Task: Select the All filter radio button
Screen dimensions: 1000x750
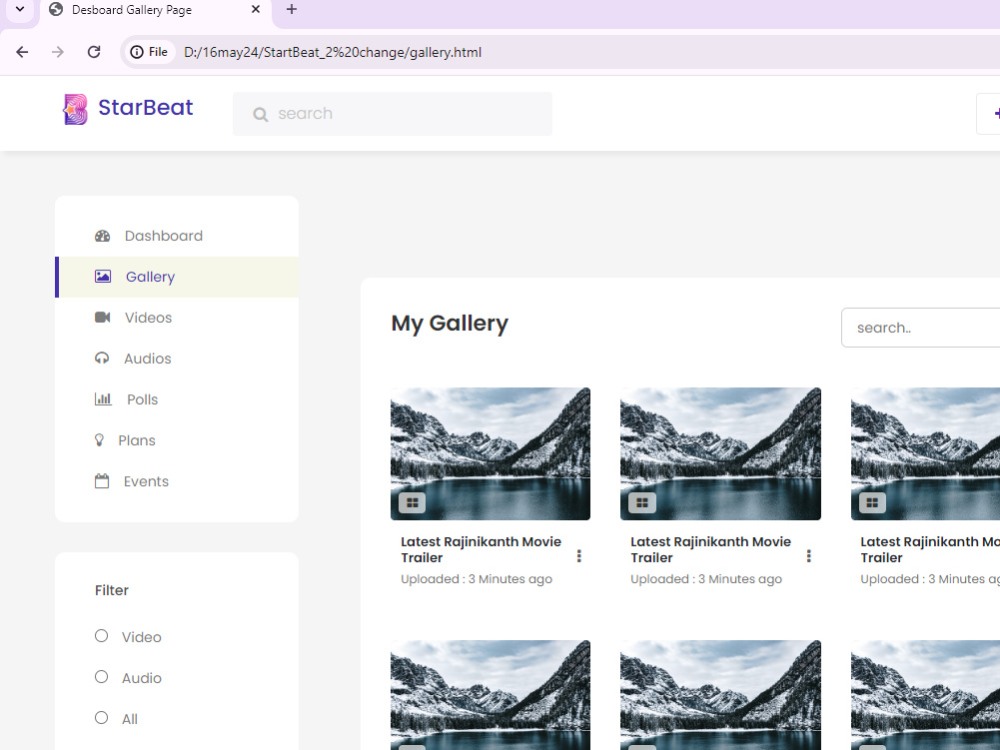Action: pos(101,717)
